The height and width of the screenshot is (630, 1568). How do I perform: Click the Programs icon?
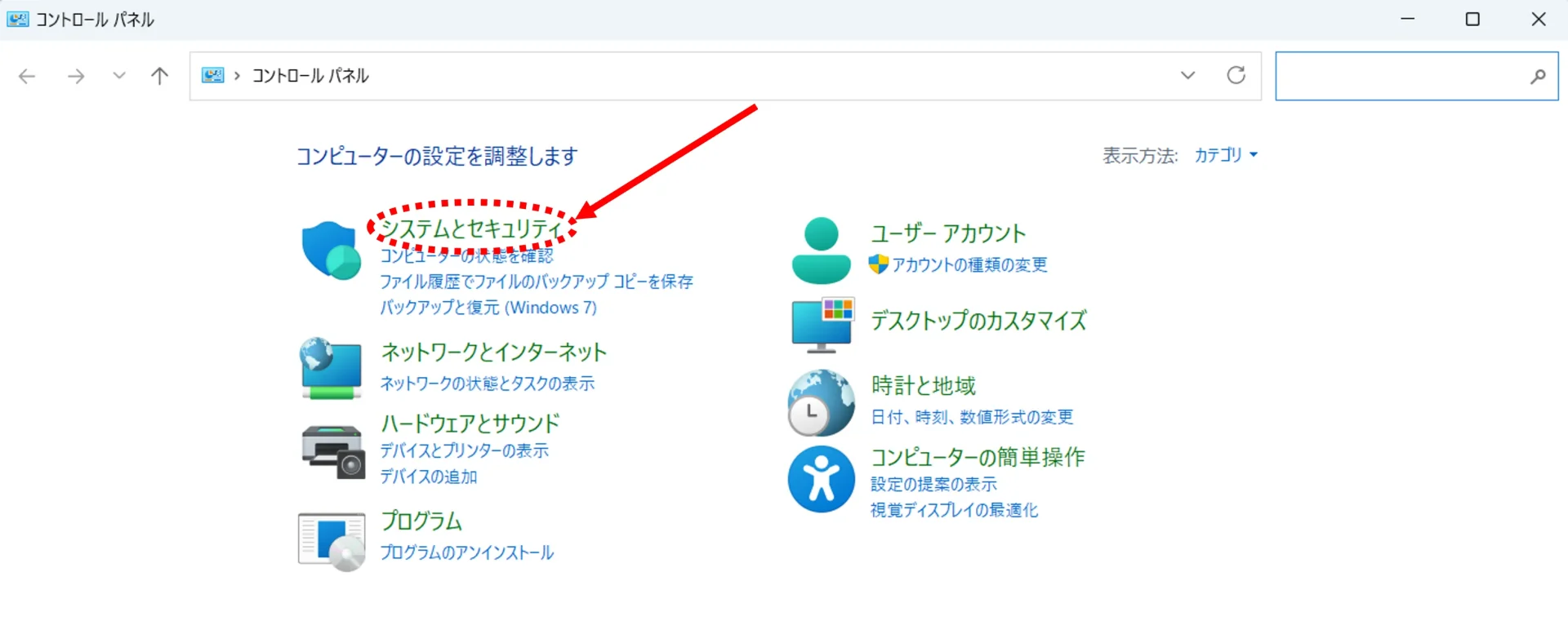[x=332, y=542]
